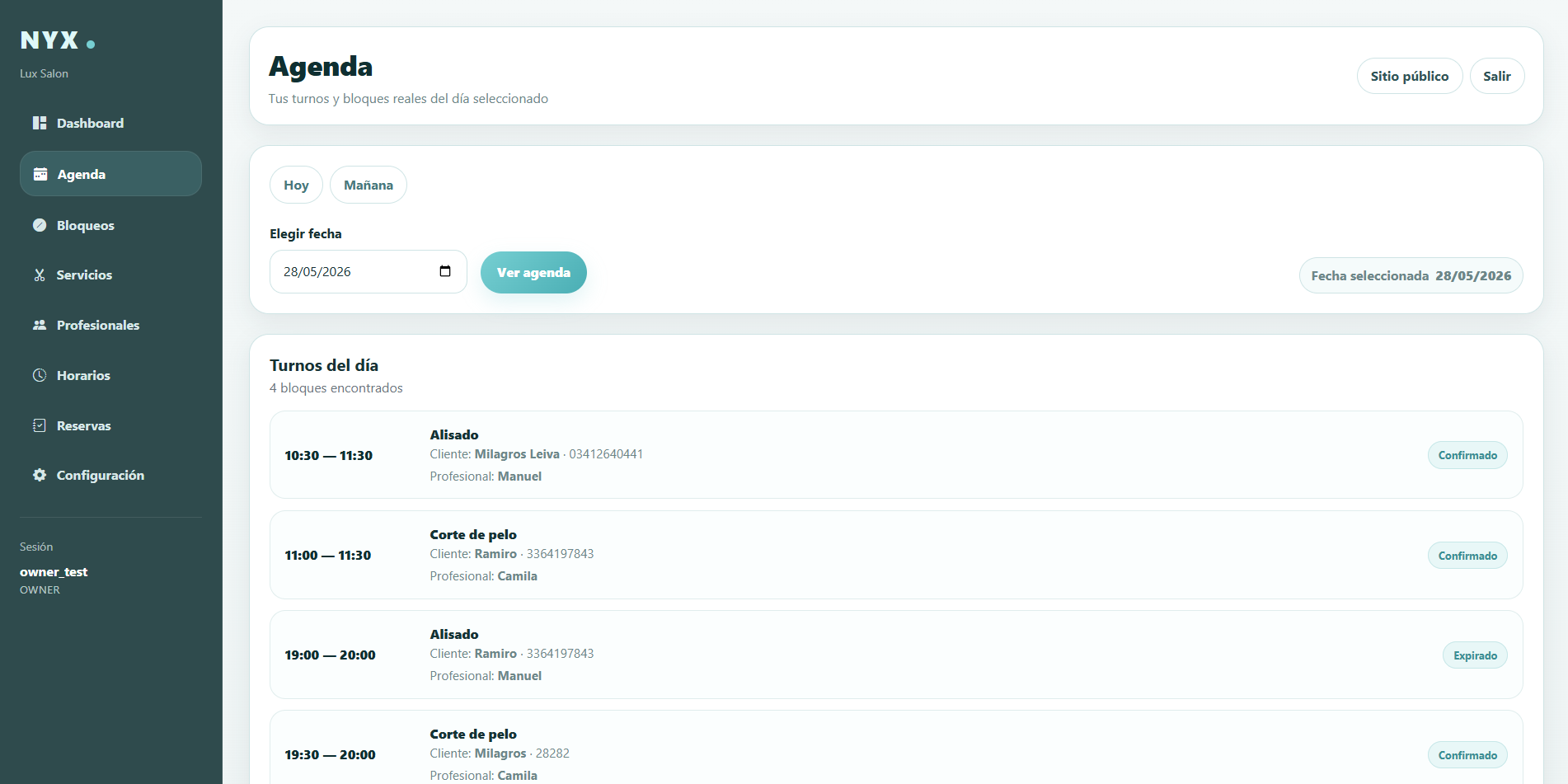Screen dimensions: 1568x784
Task: Open Configuración settings
Action: point(110,475)
